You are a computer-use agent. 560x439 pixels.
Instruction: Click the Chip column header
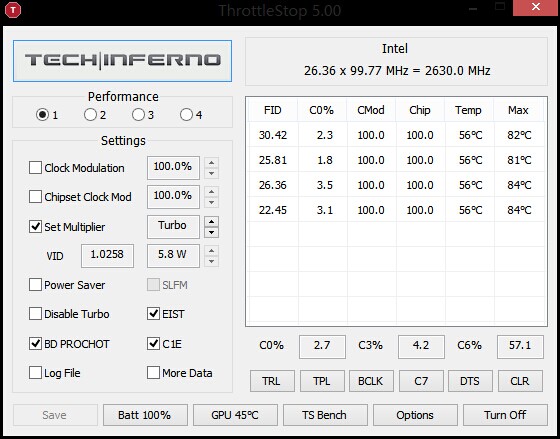[x=420, y=110]
